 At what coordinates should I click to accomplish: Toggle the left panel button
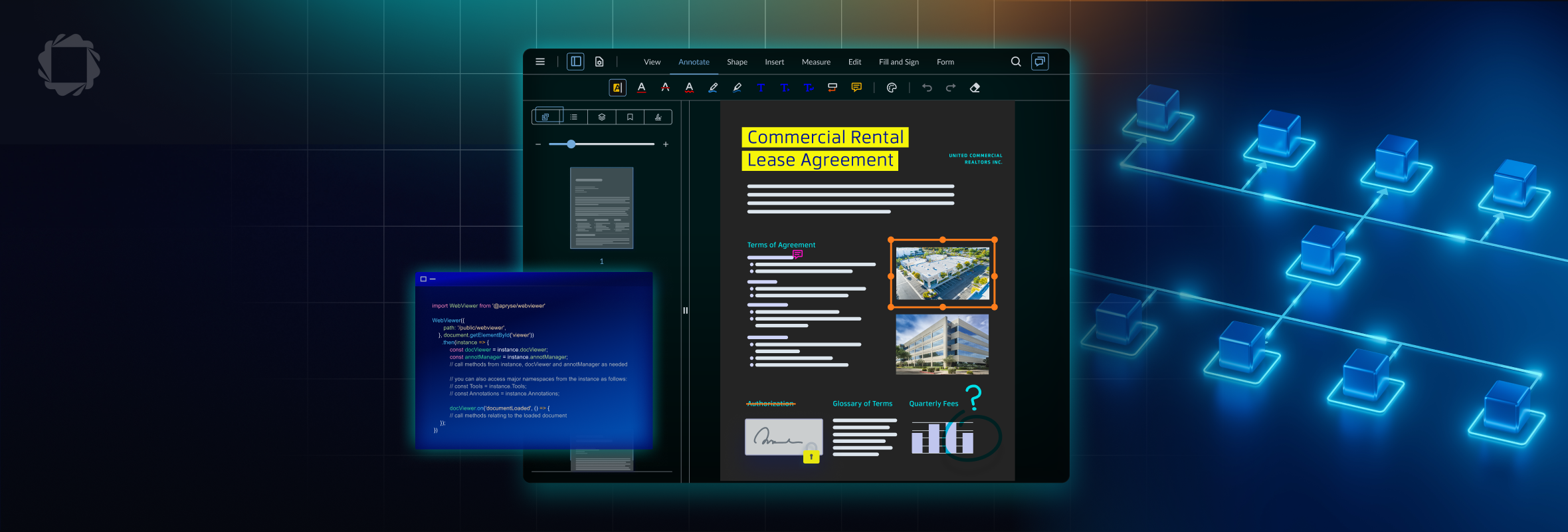point(576,62)
